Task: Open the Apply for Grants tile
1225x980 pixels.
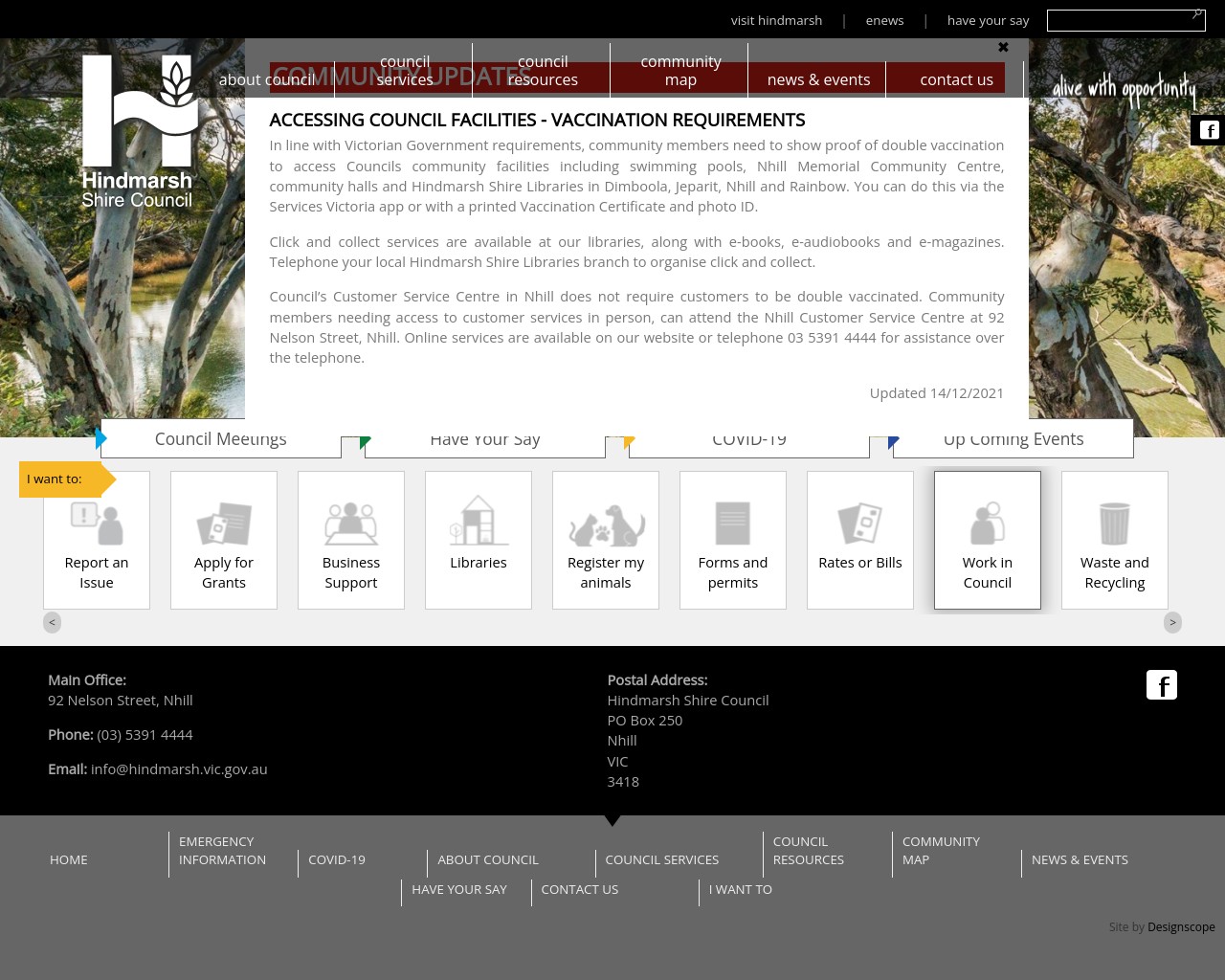Action: tap(224, 541)
